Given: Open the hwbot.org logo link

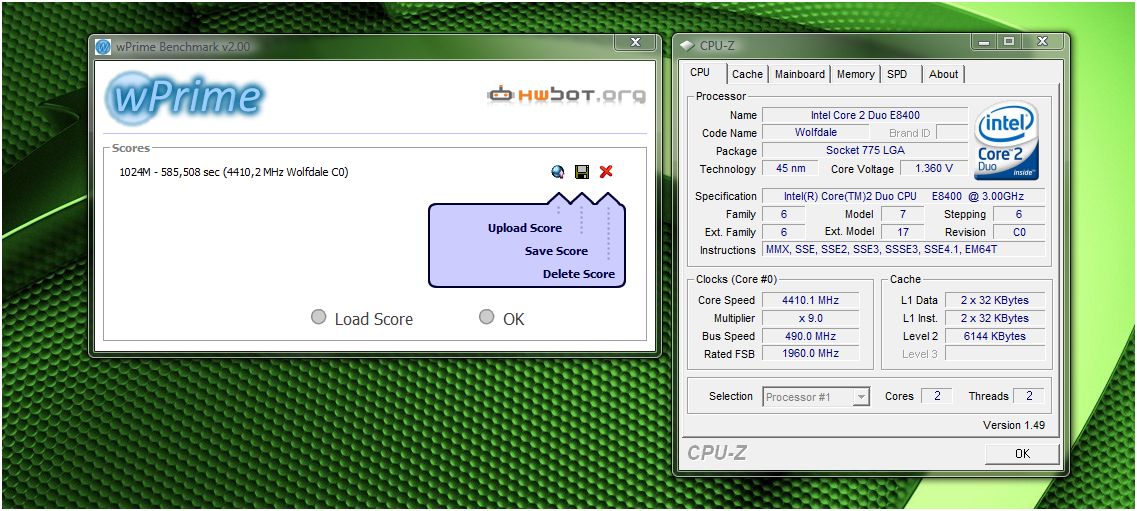Looking at the screenshot, I should coord(566,94).
